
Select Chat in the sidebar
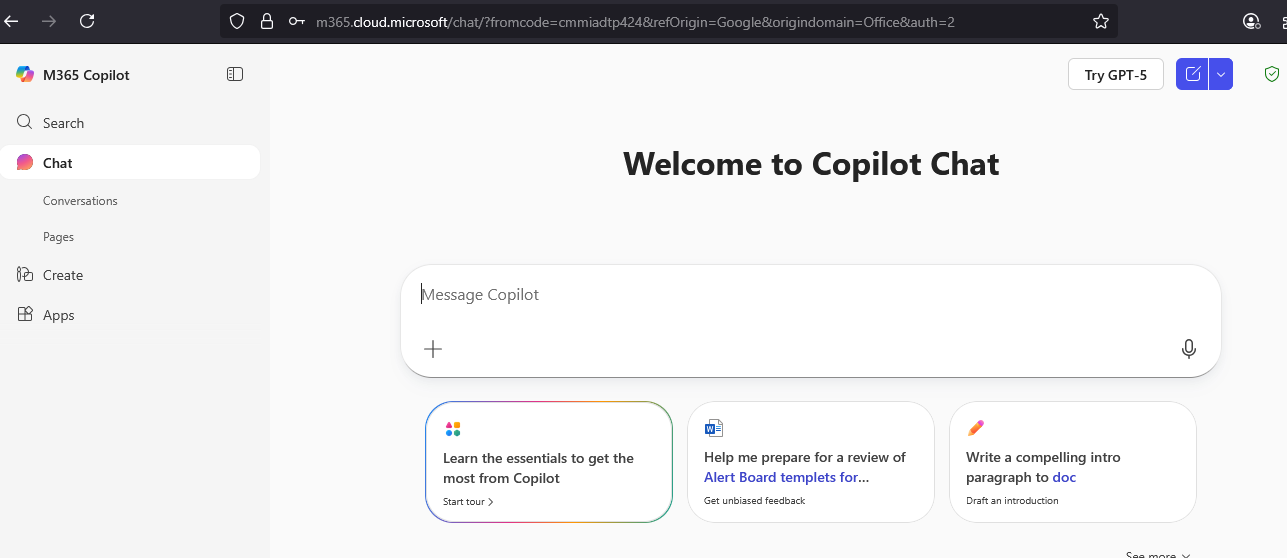[130, 163]
